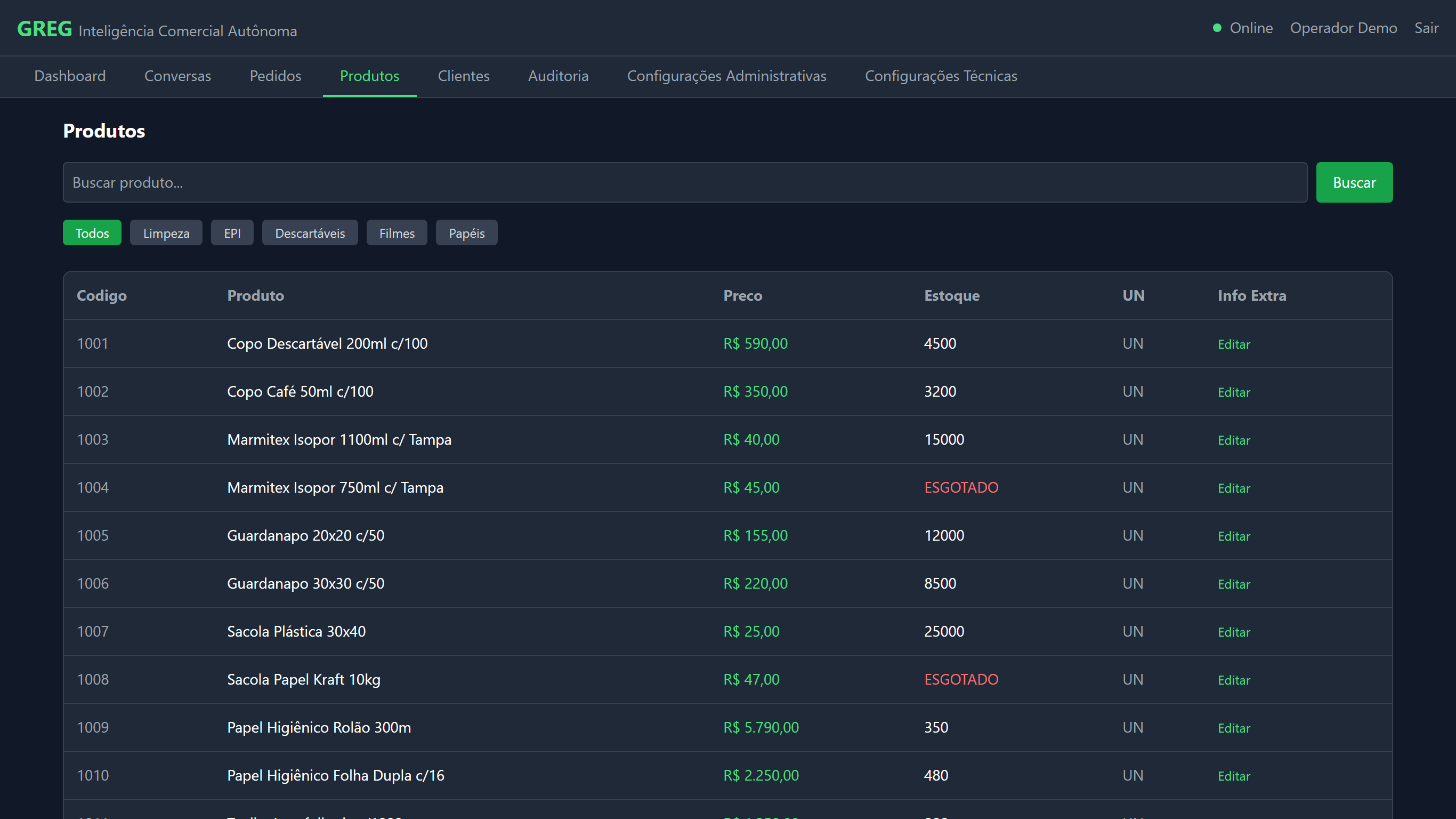The width and height of the screenshot is (1456, 819).
Task: Open the Dashboard tab
Action: 69,76
